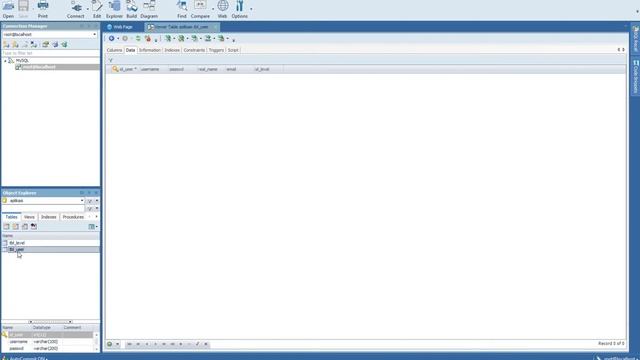The width and height of the screenshot is (640, 360).
Task: Open a file with the Open button
Action: coord(8,9)
